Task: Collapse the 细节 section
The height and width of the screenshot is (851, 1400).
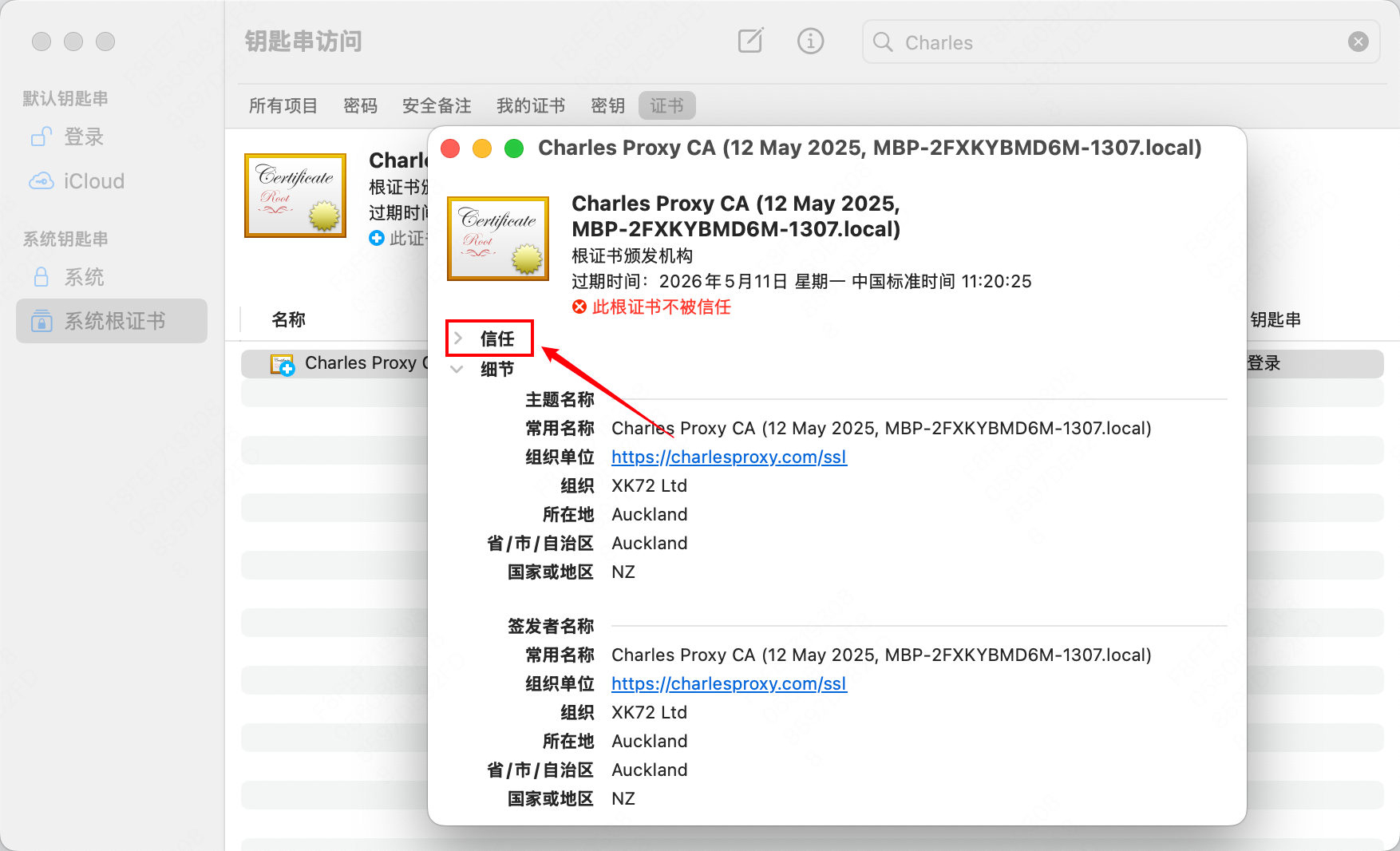Action: pos(457,369)
